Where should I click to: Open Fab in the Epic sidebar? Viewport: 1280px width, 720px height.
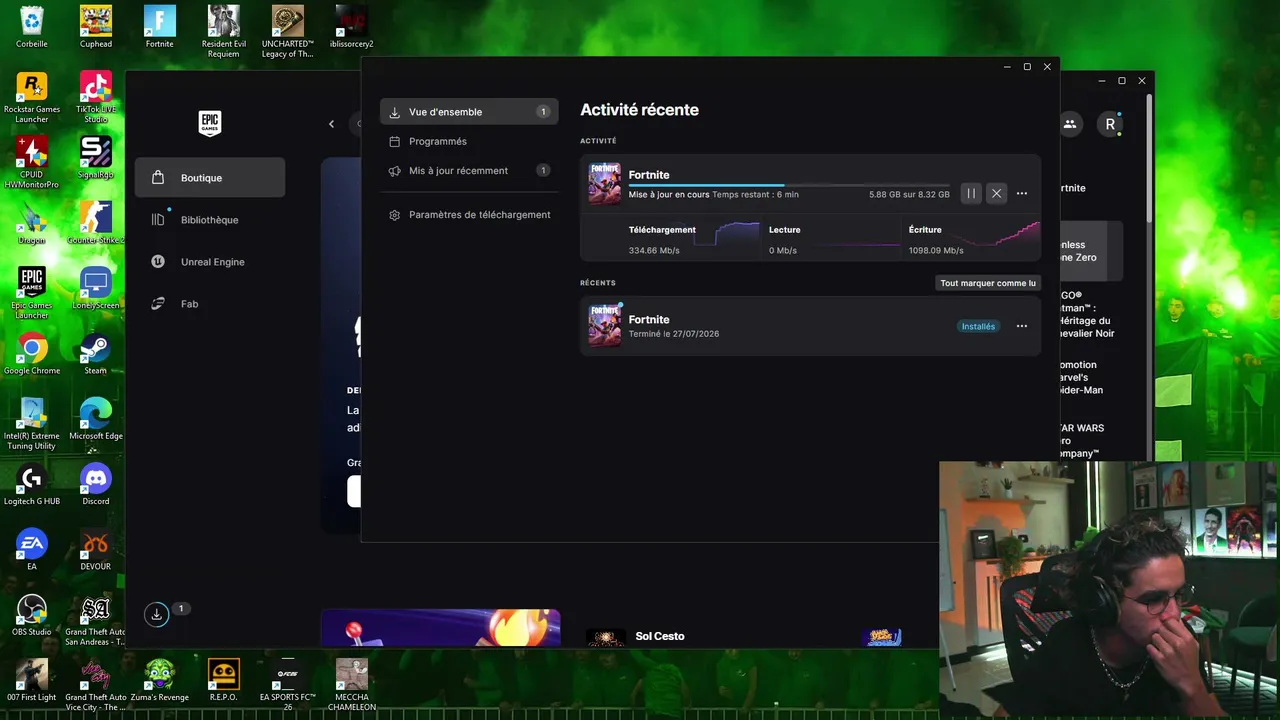pos(210,304)
